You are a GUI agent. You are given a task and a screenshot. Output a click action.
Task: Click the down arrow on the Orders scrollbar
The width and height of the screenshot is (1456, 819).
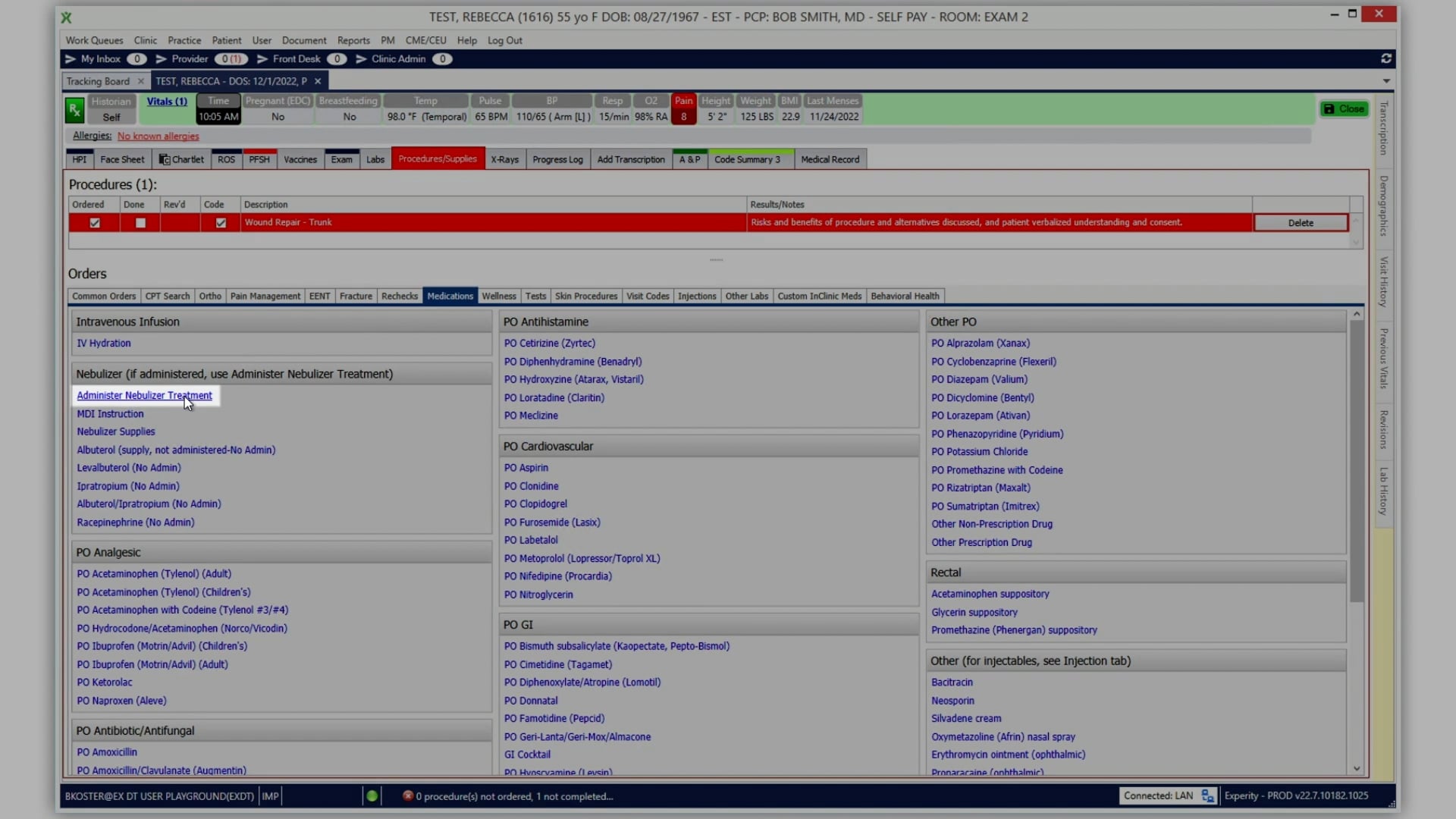coord(1357,768)
